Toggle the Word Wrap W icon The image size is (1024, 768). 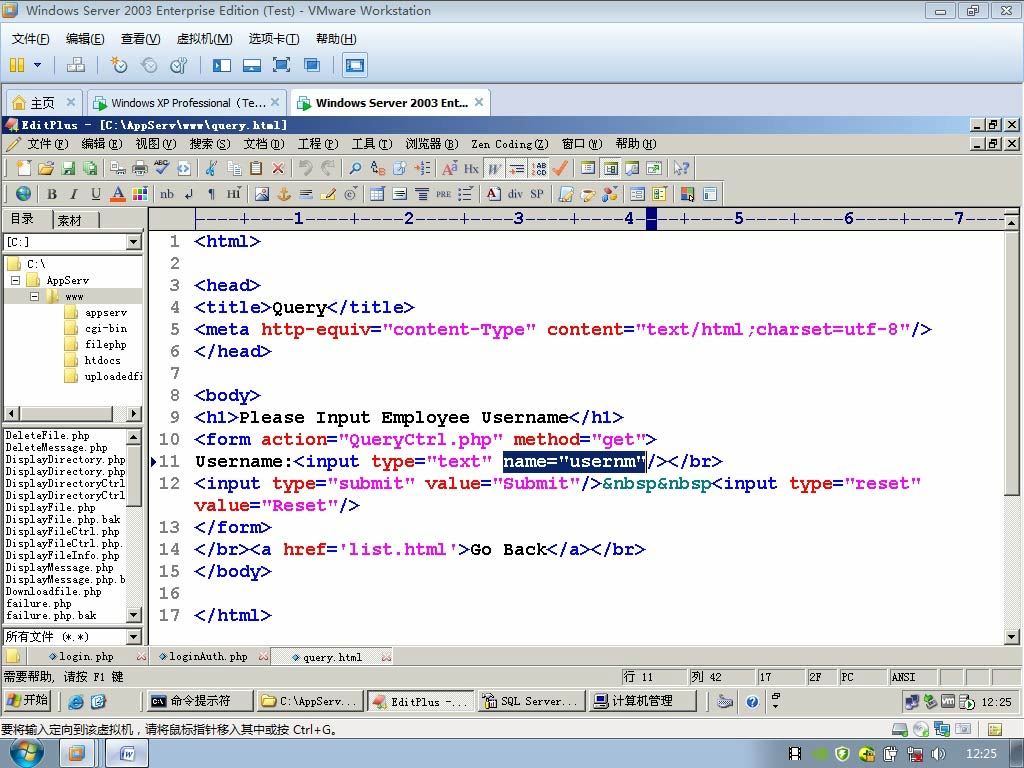(x=494, y=168)
